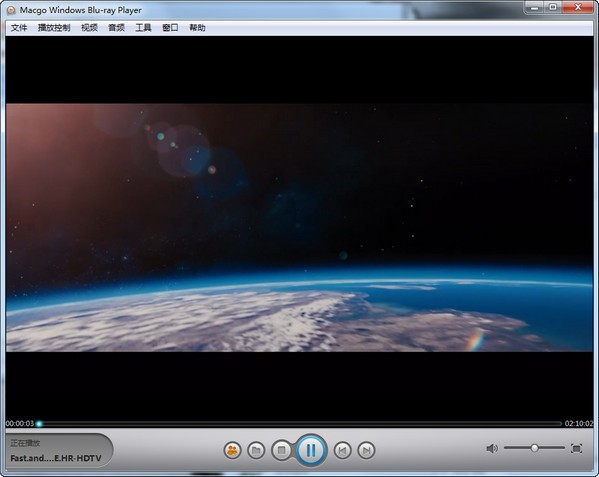Seek to middle of progress bar

pos(300,424)
